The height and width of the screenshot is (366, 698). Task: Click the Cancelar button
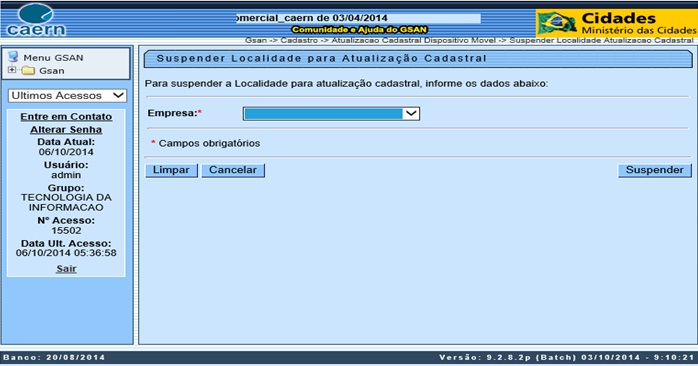(233, 170)
